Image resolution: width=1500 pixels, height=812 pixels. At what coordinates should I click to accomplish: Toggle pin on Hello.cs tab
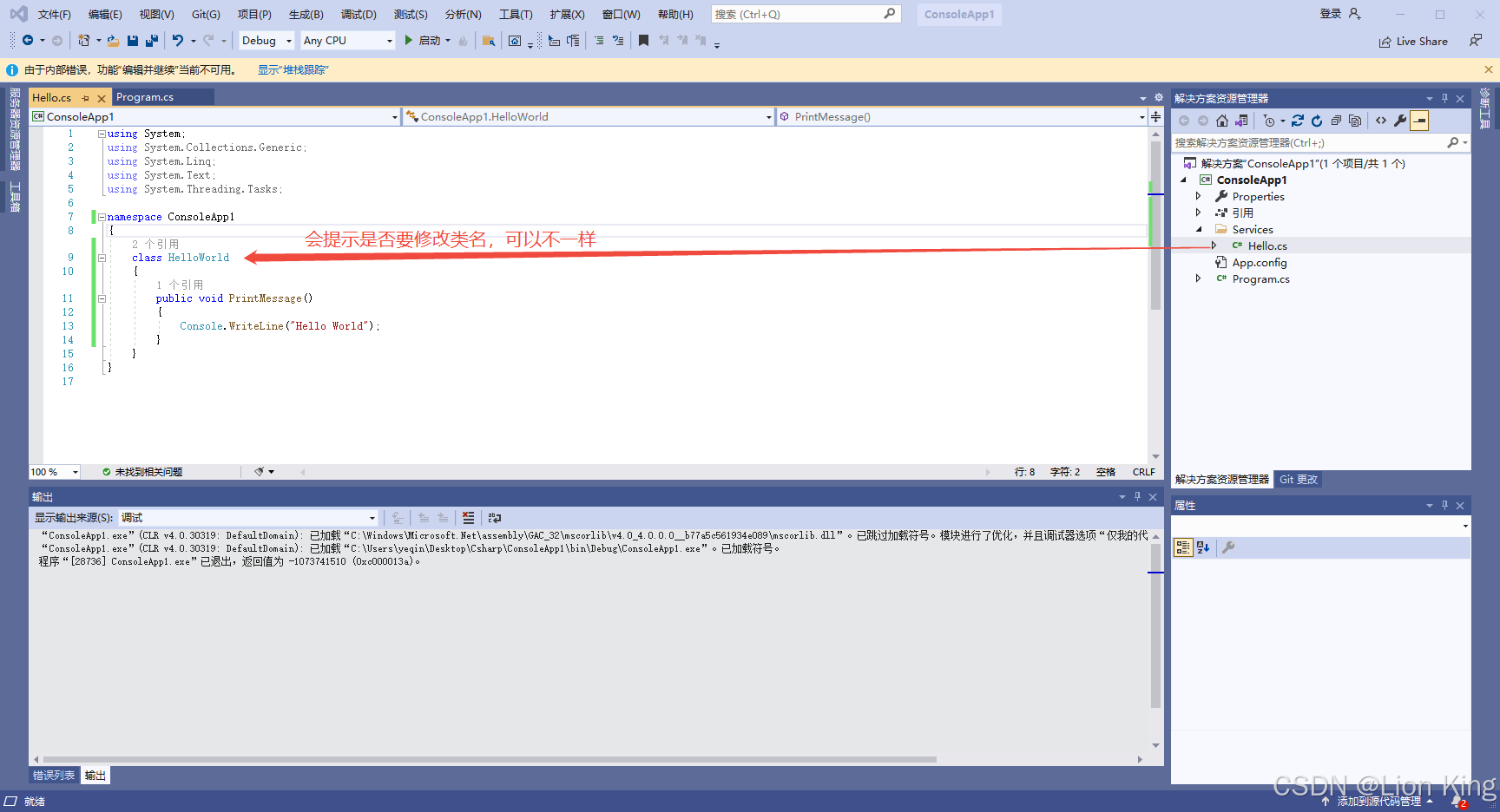[86, 98]
